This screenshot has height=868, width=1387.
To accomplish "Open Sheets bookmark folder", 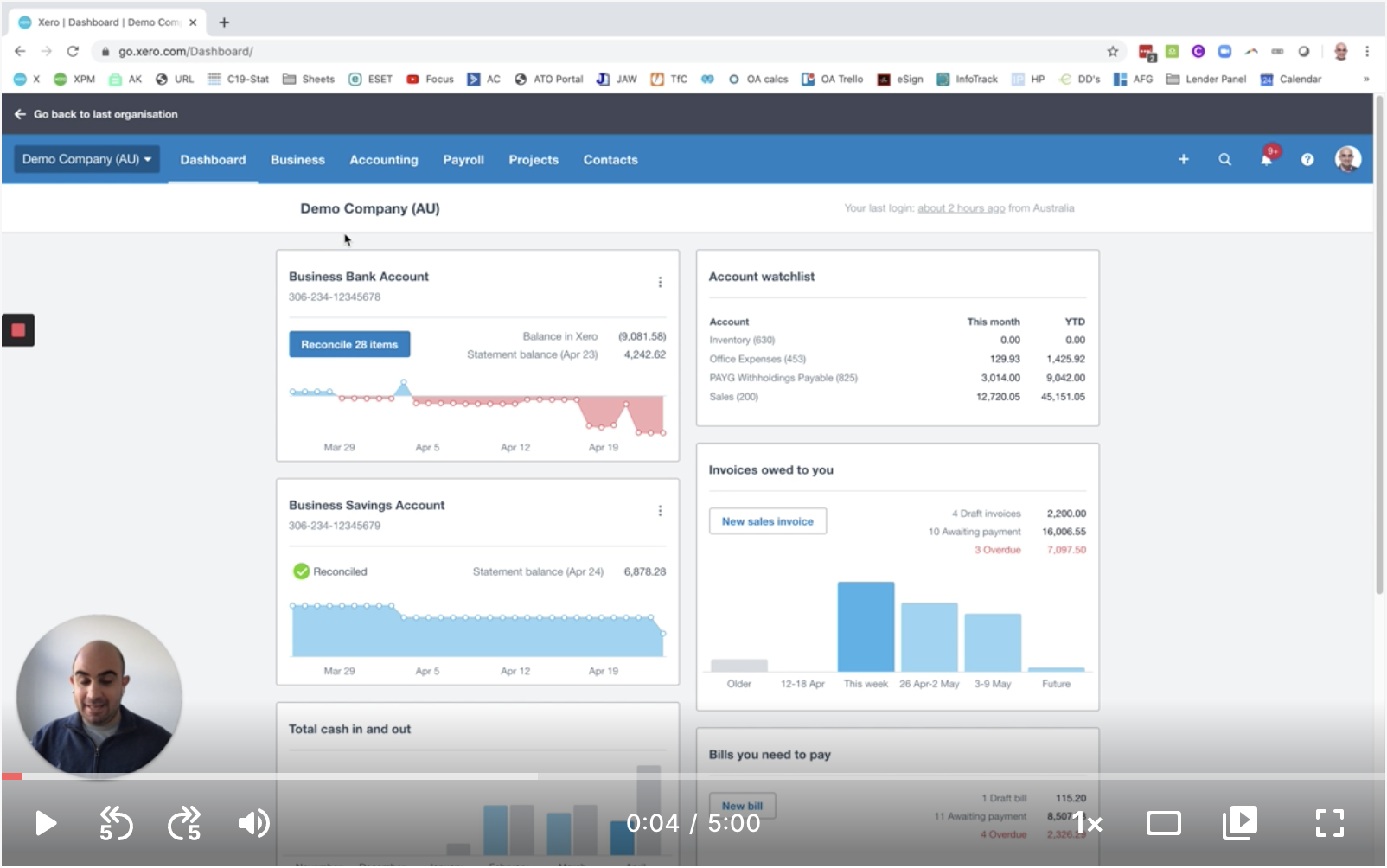I will tap(309, 79).
